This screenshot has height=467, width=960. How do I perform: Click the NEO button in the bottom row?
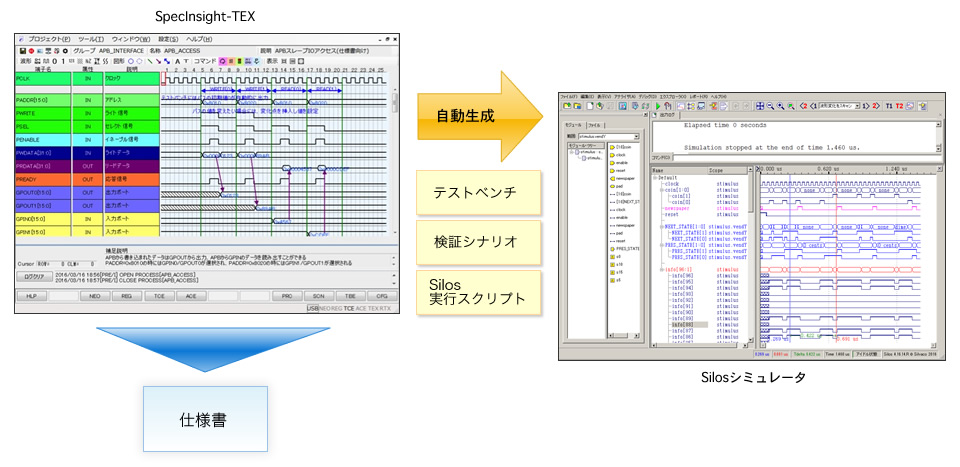pyautogui.click(x=95, y=296)
